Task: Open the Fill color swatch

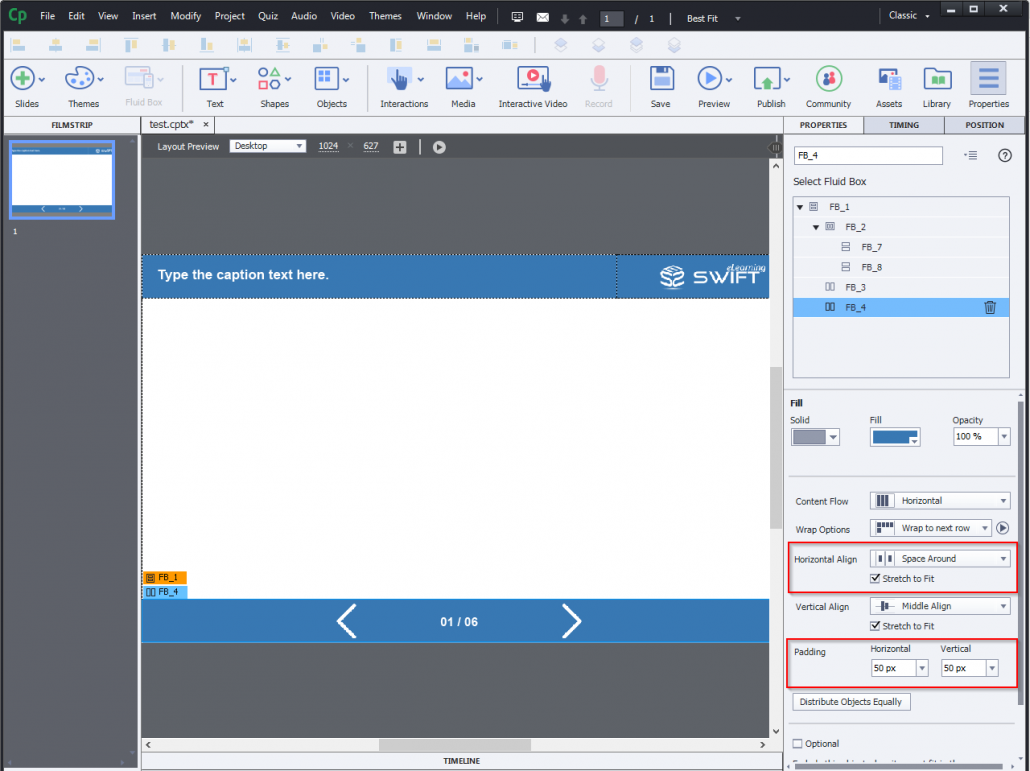Action: 894,436
